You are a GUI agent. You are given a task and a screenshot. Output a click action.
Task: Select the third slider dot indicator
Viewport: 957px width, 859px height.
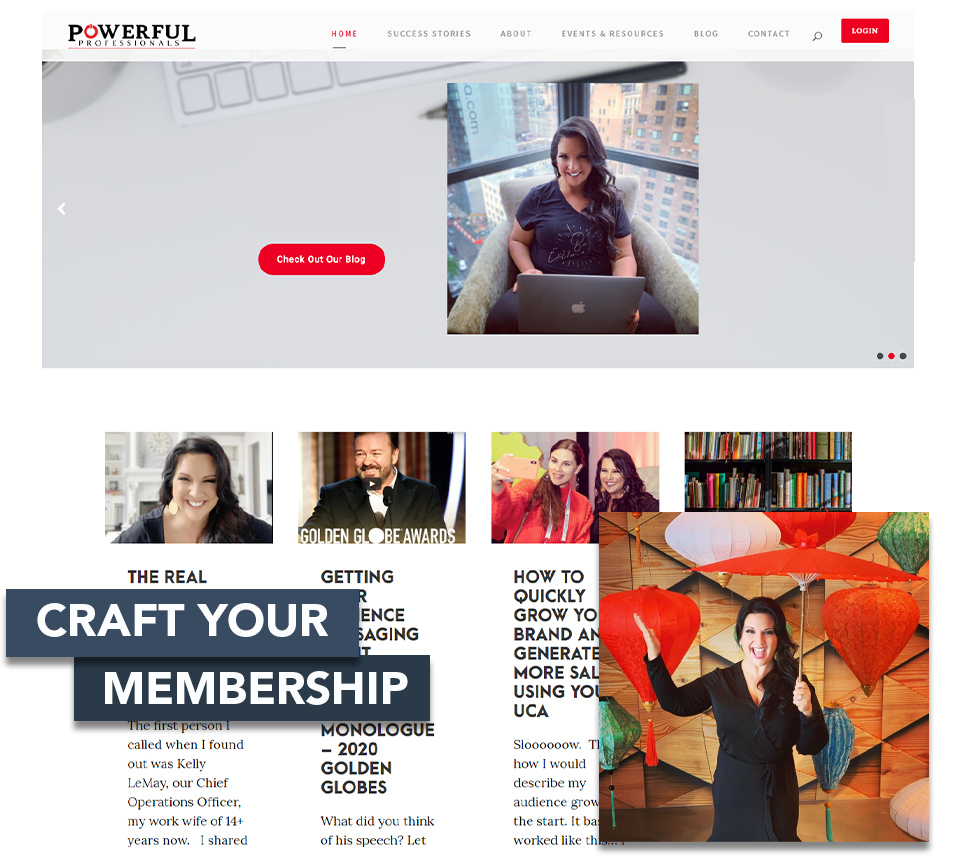903,356
